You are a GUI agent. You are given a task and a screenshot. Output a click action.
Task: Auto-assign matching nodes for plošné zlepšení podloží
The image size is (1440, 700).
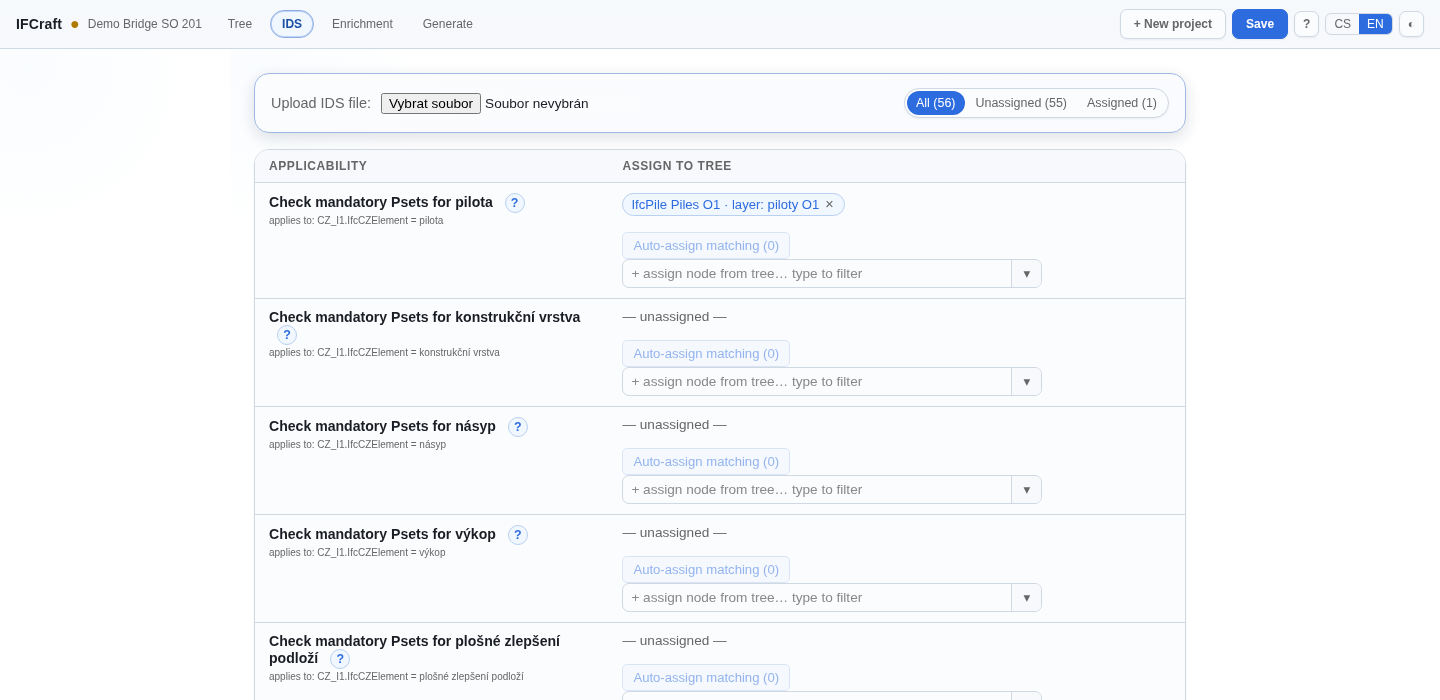click(706, 678)
